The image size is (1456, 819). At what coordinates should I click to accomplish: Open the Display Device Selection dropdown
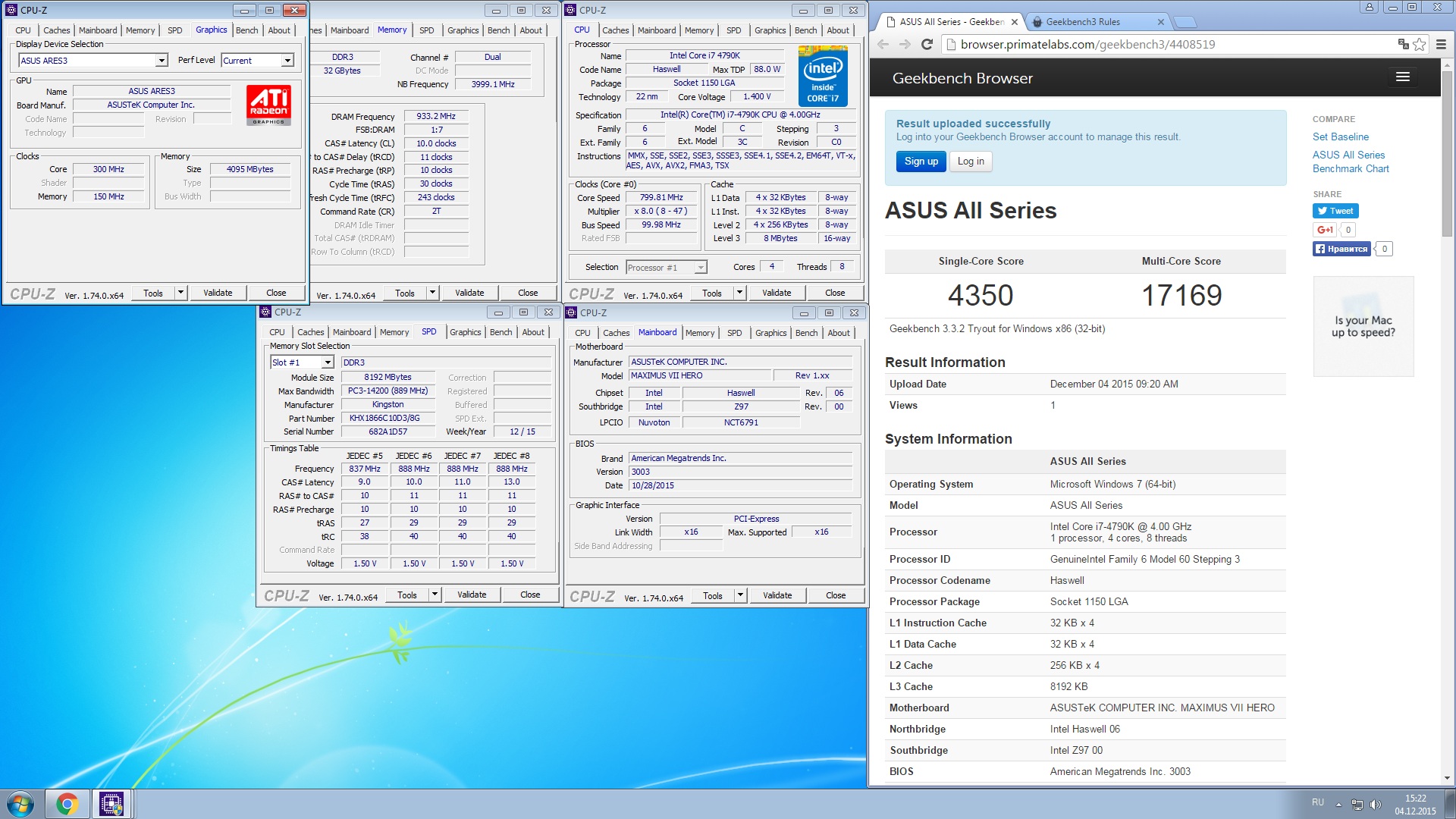click(x=162, y=61)
